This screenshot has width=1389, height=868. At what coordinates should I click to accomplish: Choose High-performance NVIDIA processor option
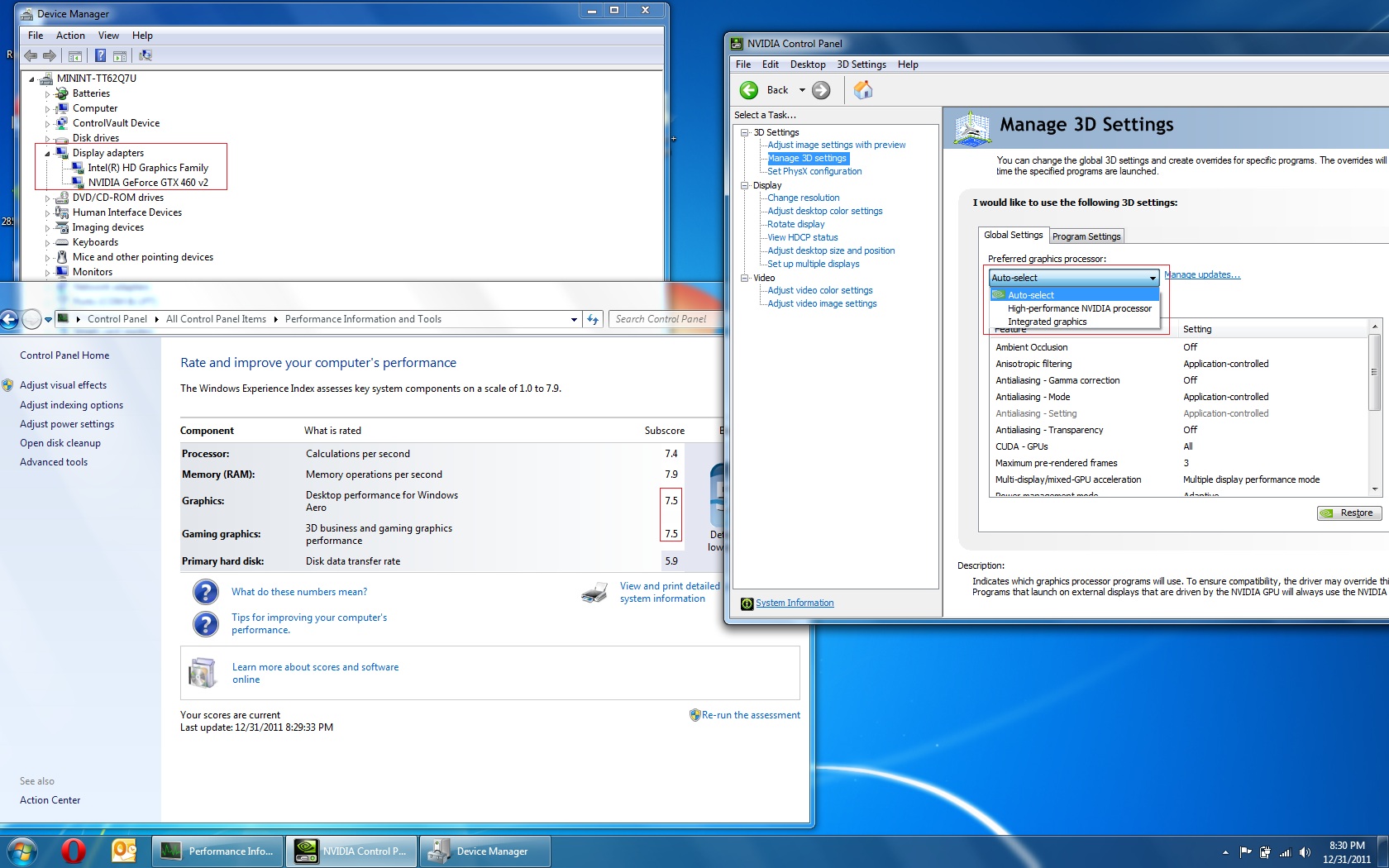[x=1080, y=308]
